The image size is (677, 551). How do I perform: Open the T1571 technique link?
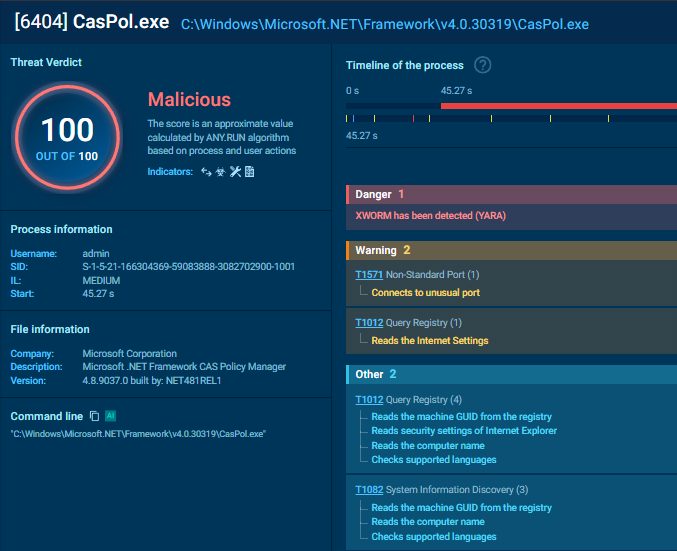coord(369,275)
